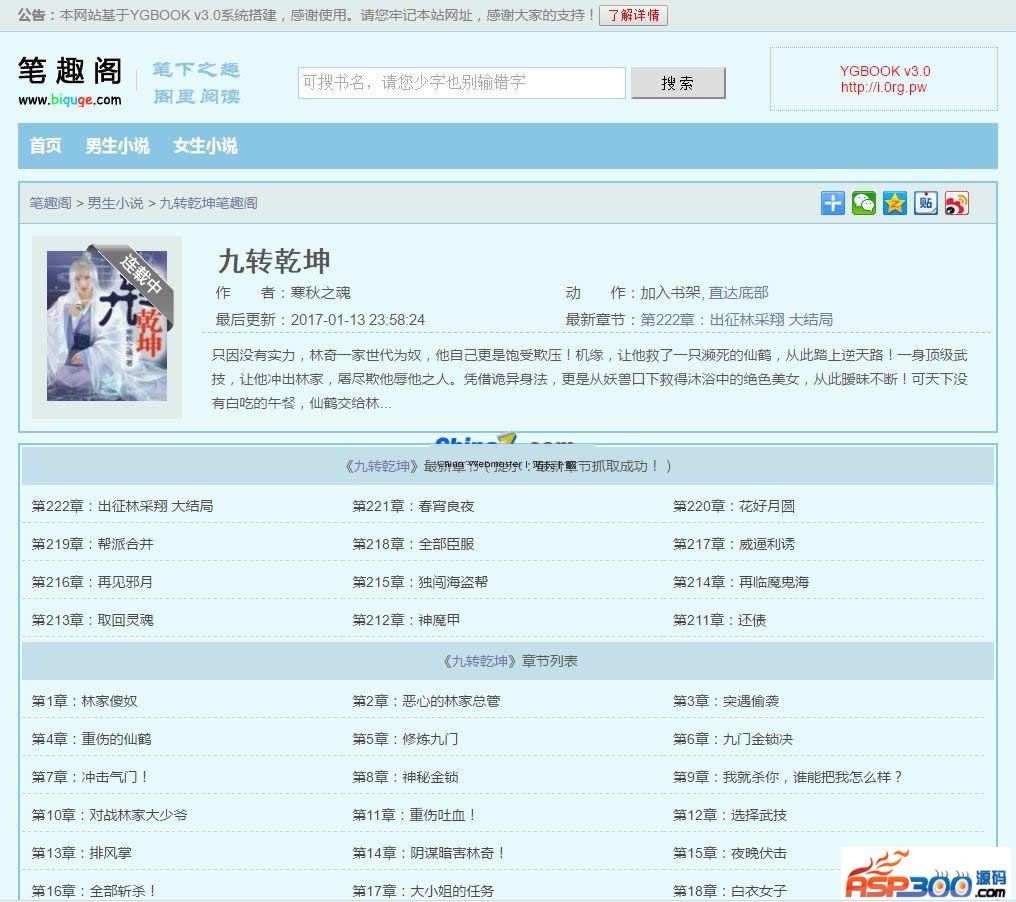This screenshot has width=1016, height=902.
Task: Click the yellow star Qzone icon
Action: pos(894,203)
